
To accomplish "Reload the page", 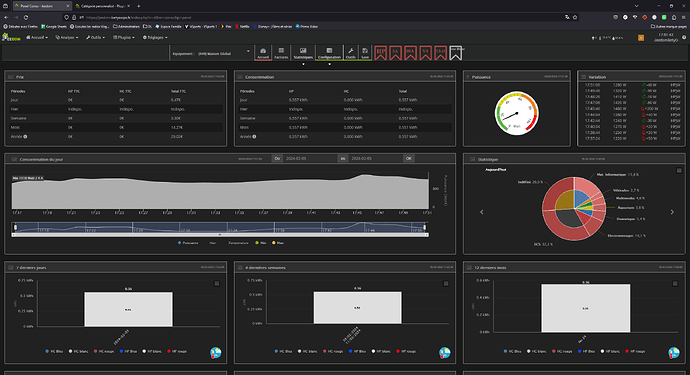I will (x=26, y=17).
